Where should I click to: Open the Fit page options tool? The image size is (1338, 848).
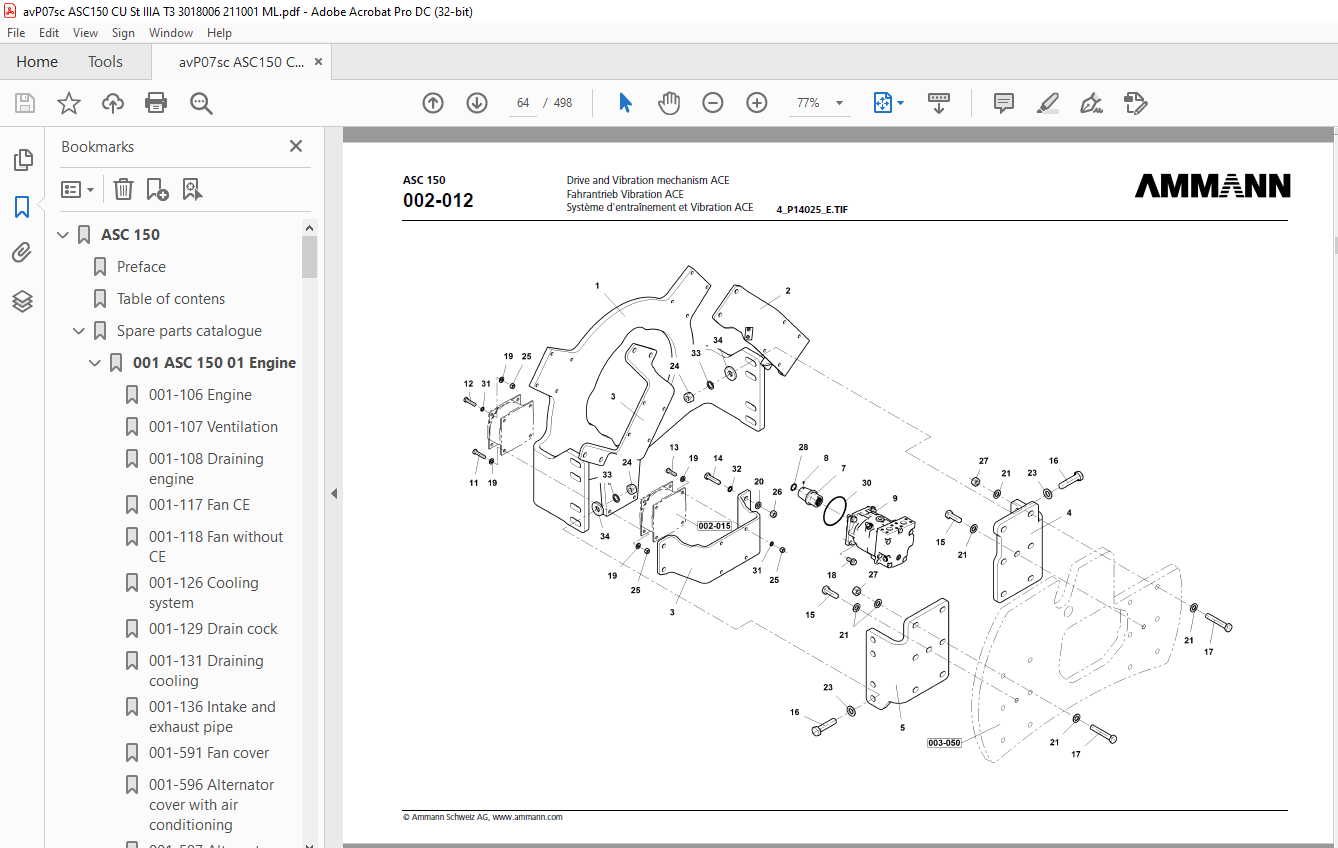888,103
